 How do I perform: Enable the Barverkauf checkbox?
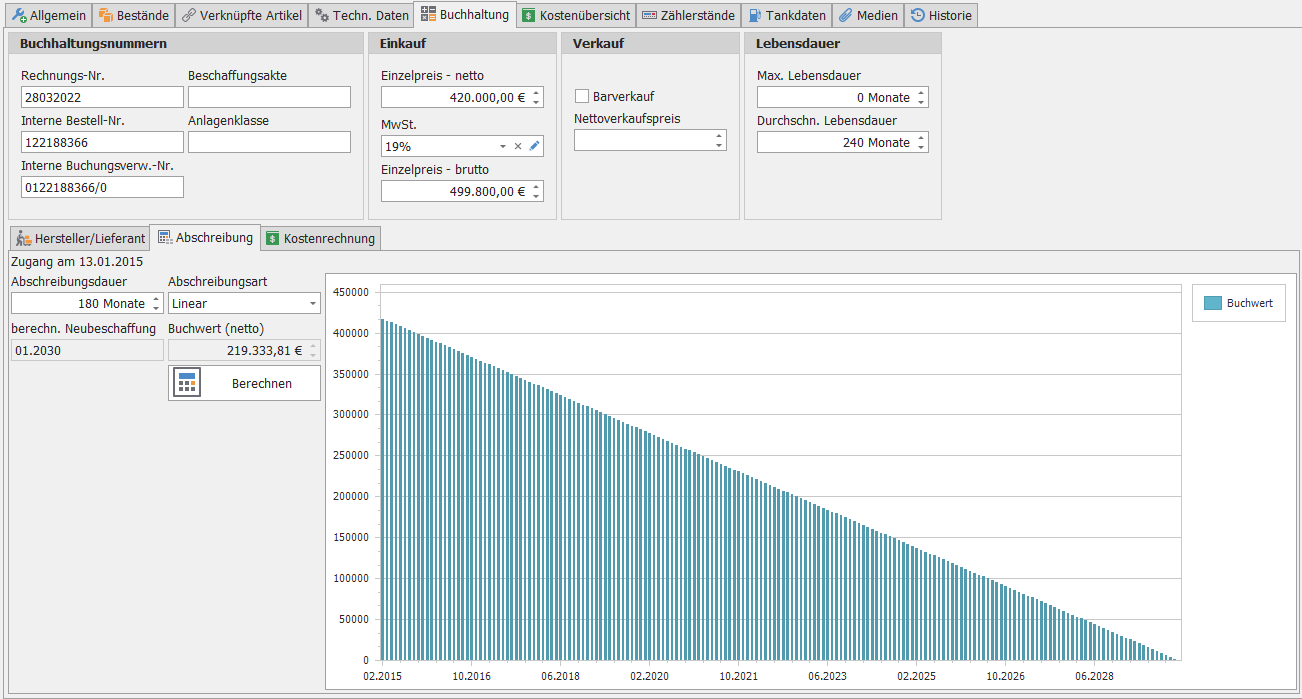(x=582, y=97)
